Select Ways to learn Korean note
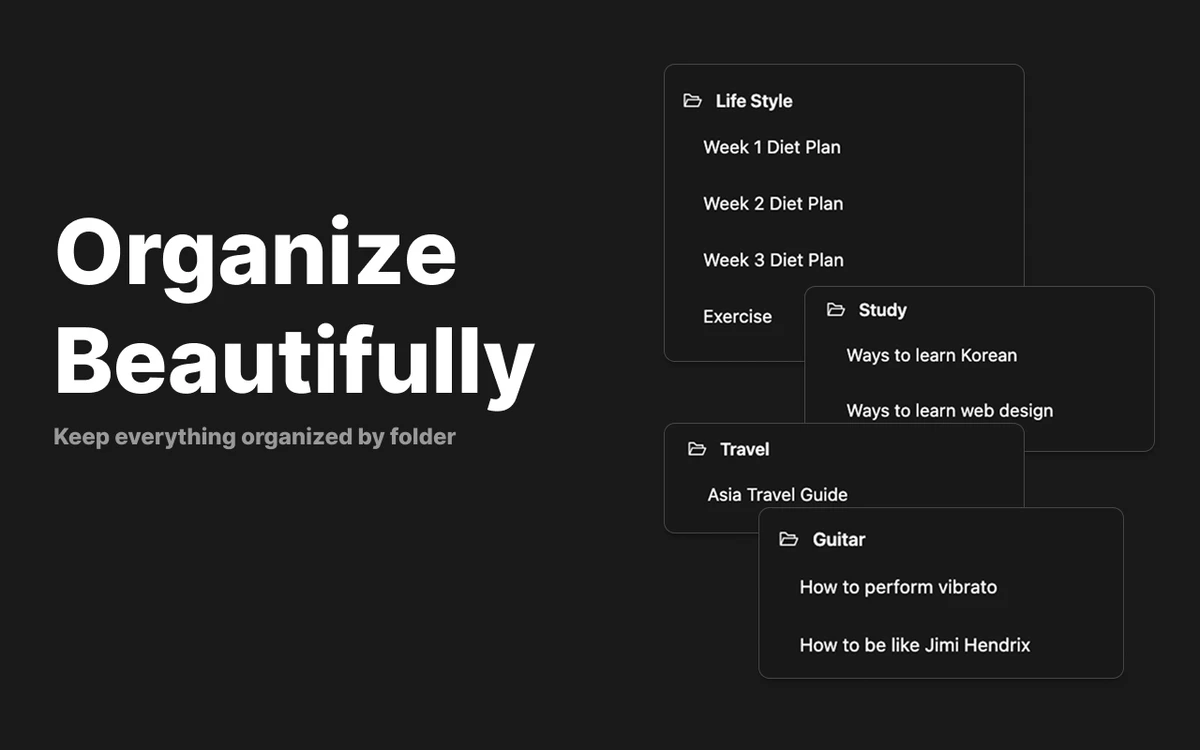The width and height of the screenshot is (1200, 750). point(931,355)
